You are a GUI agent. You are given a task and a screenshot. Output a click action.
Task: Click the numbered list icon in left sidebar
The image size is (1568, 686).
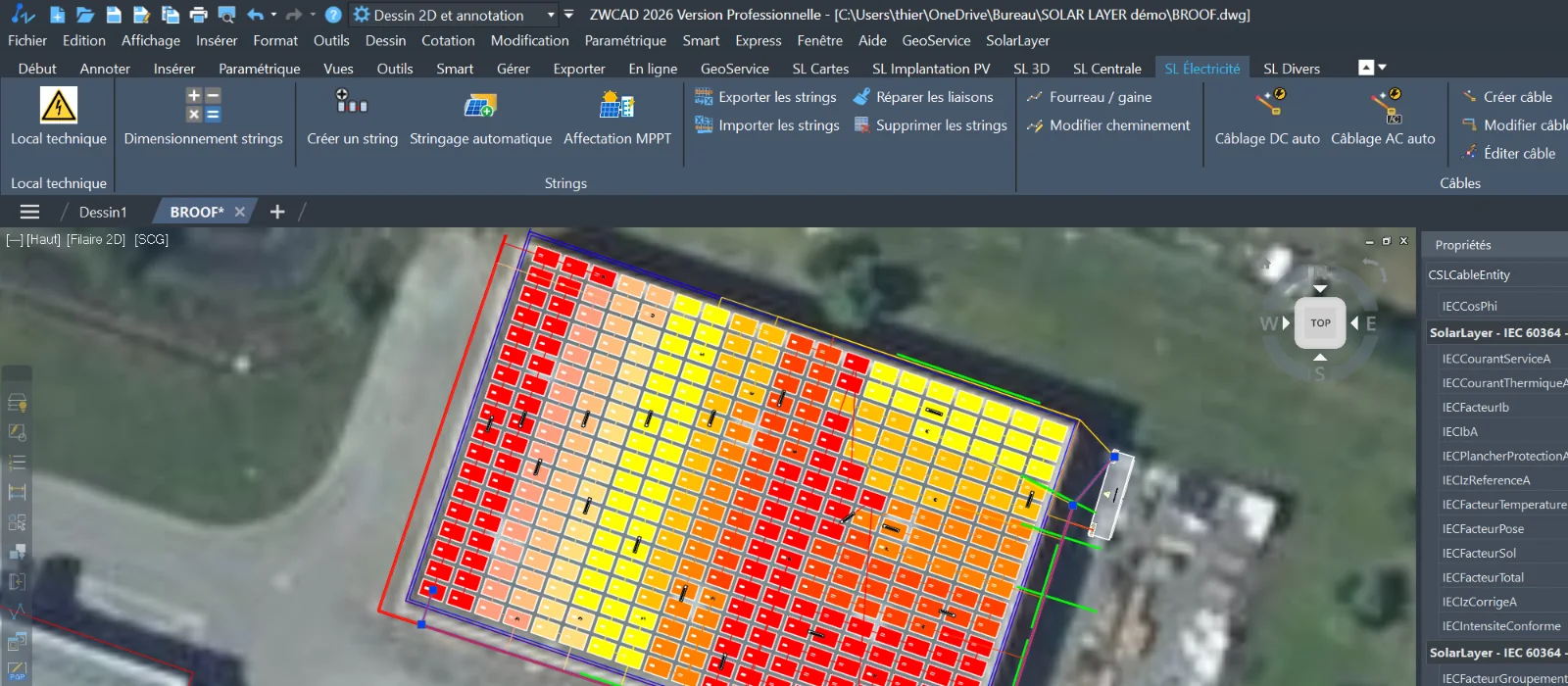[17, 463]
